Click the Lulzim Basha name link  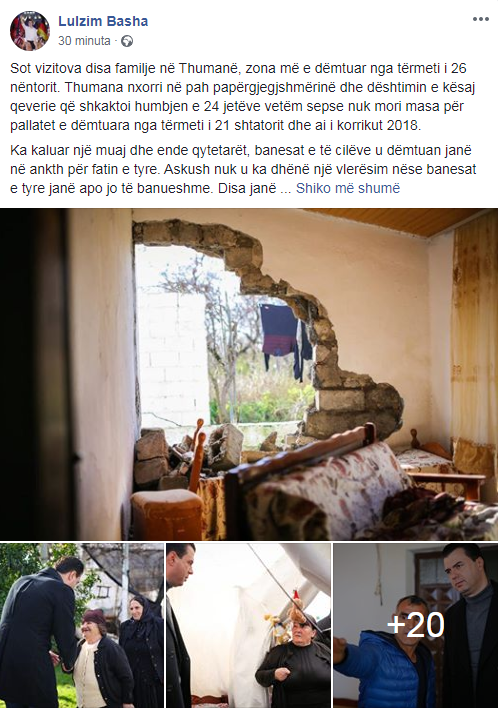tap(103, 21)
